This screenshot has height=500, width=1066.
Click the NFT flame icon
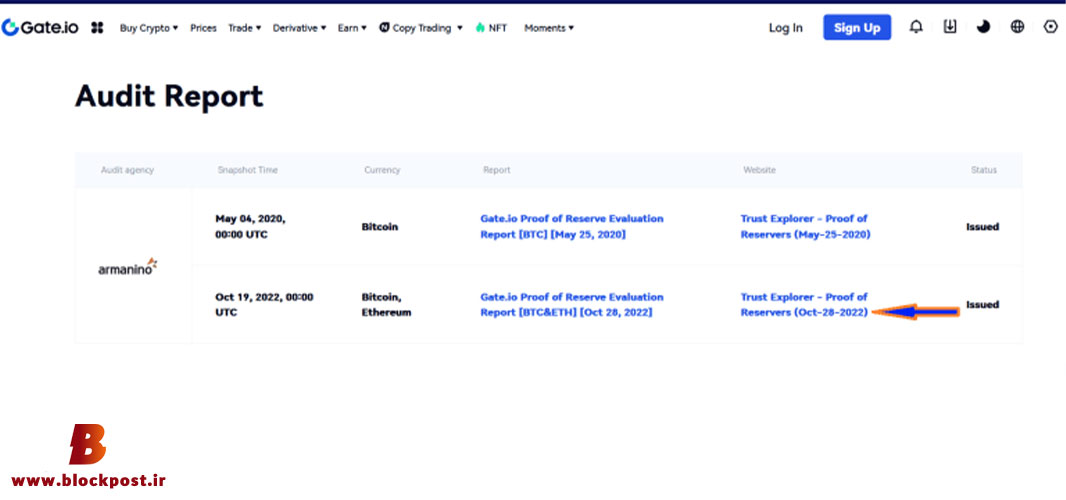(x=480, y=28)
